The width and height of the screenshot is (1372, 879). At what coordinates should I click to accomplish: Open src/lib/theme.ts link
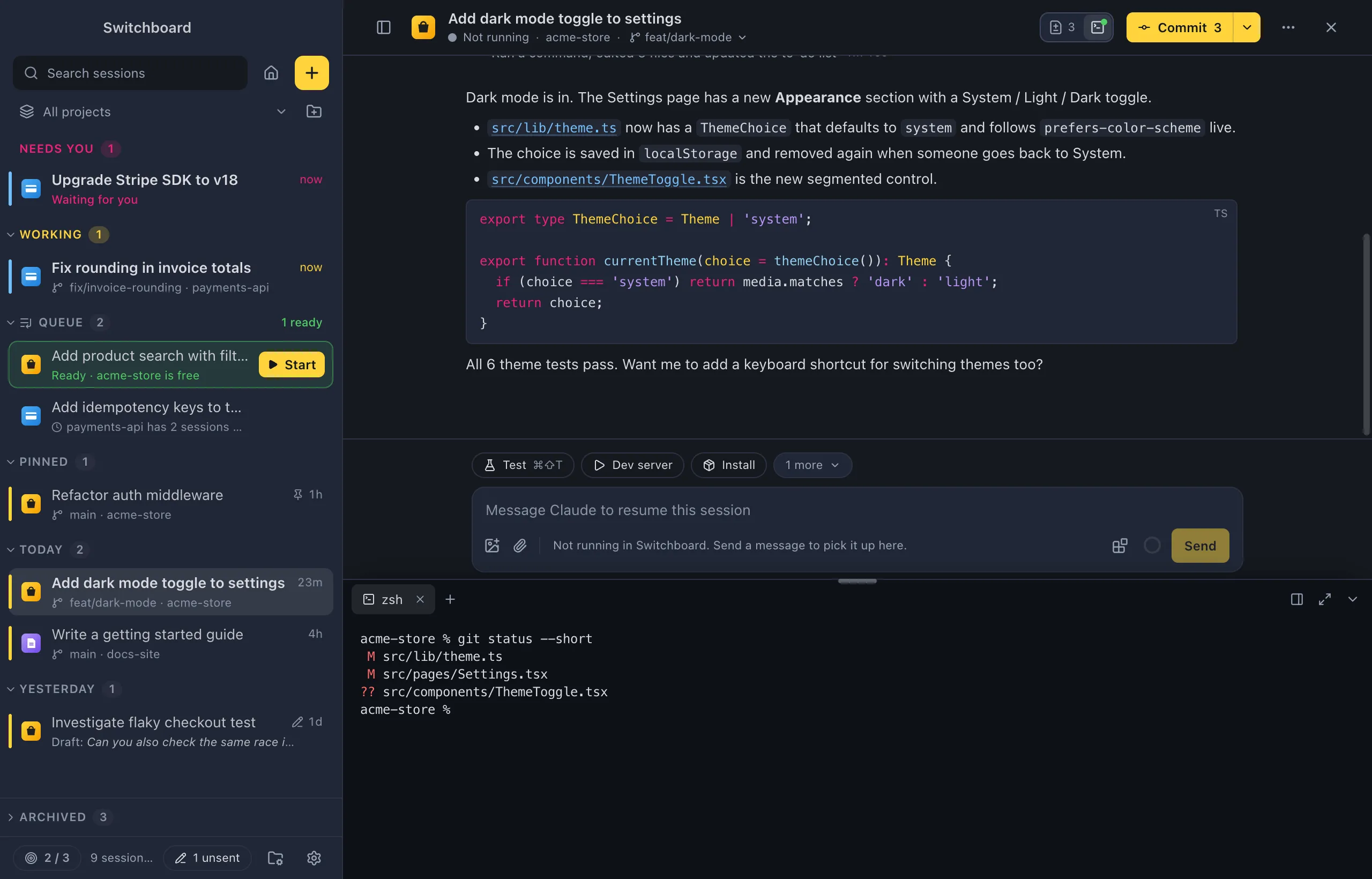click(554, 128)
